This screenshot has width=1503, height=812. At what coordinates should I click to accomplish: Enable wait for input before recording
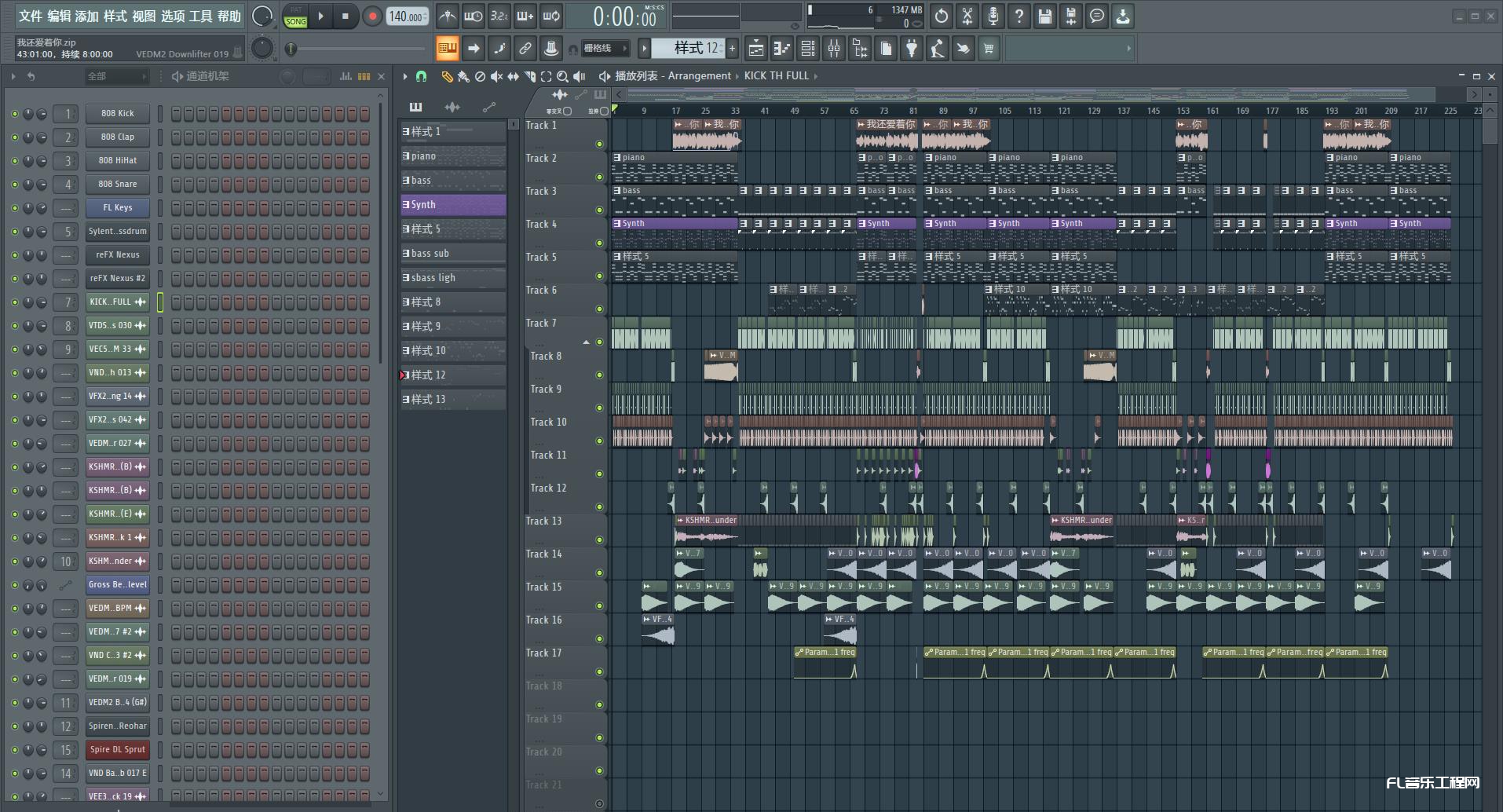tap(474, 16)
